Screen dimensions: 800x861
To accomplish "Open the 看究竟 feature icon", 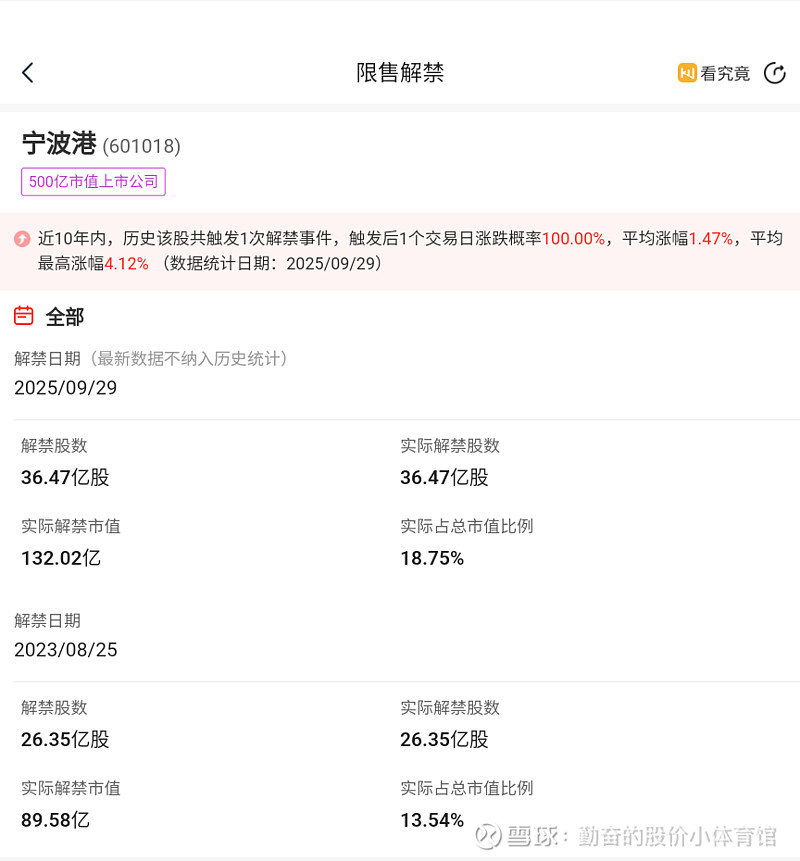I will (687, 73).
